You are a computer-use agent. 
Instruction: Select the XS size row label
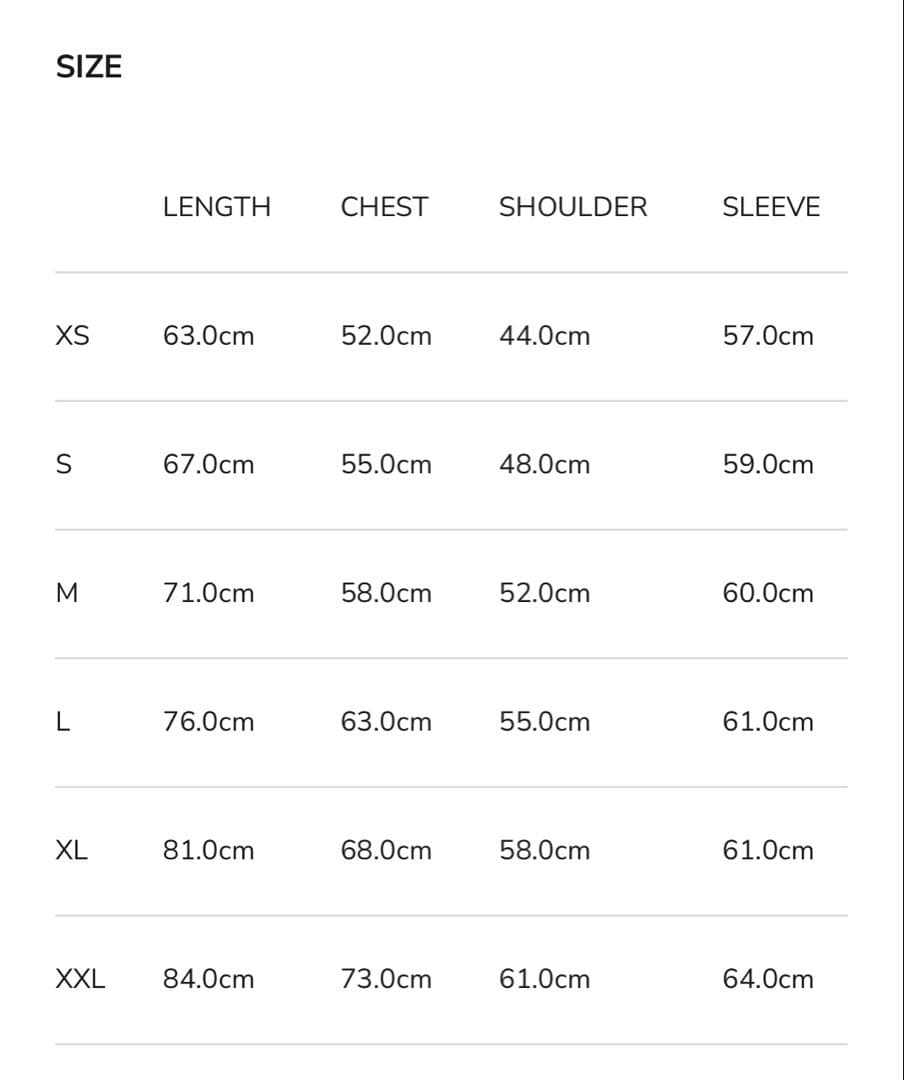click(72, 336)
